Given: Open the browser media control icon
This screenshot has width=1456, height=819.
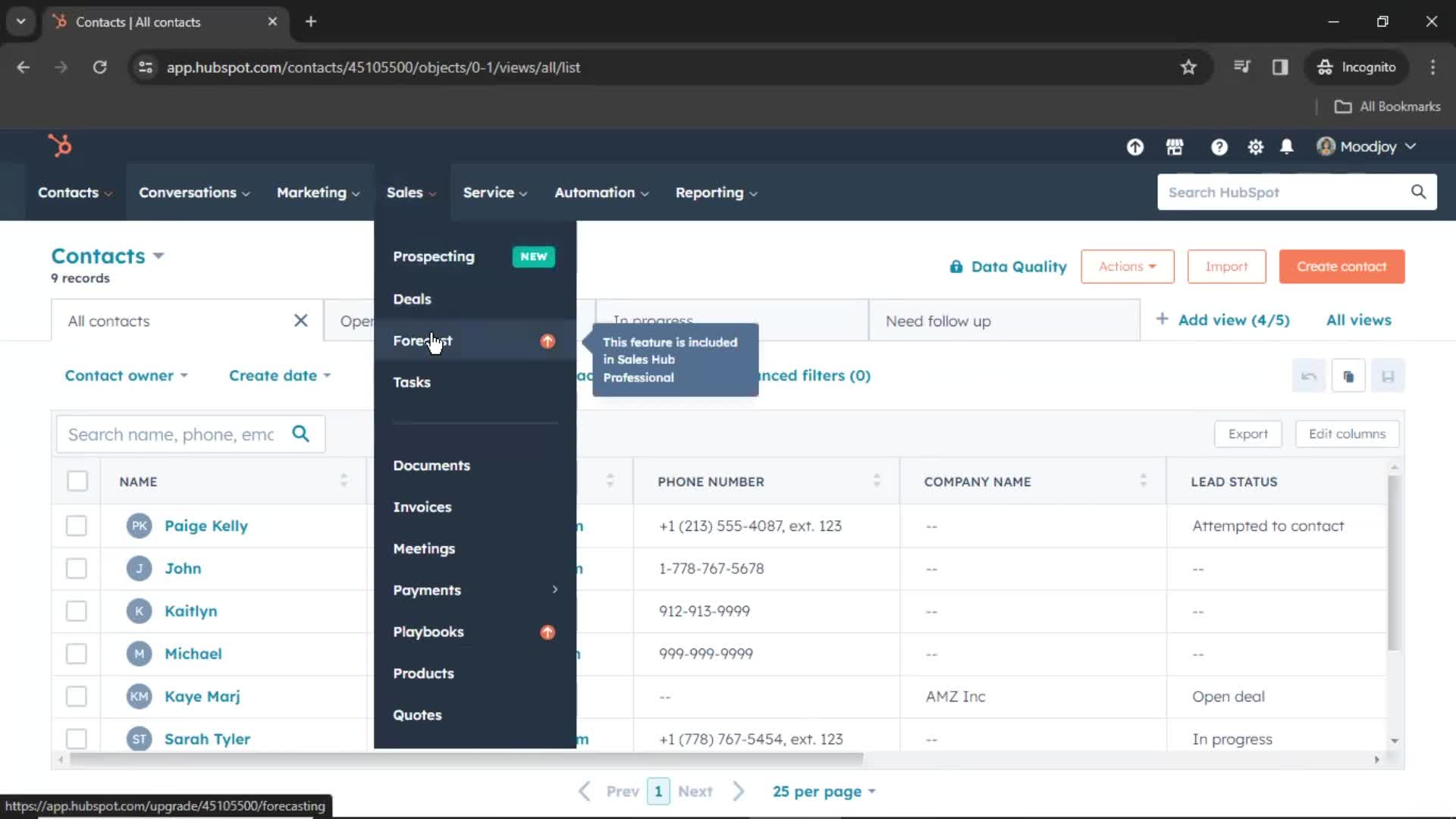Looking at the screenshot, I should pos(1241,67).
